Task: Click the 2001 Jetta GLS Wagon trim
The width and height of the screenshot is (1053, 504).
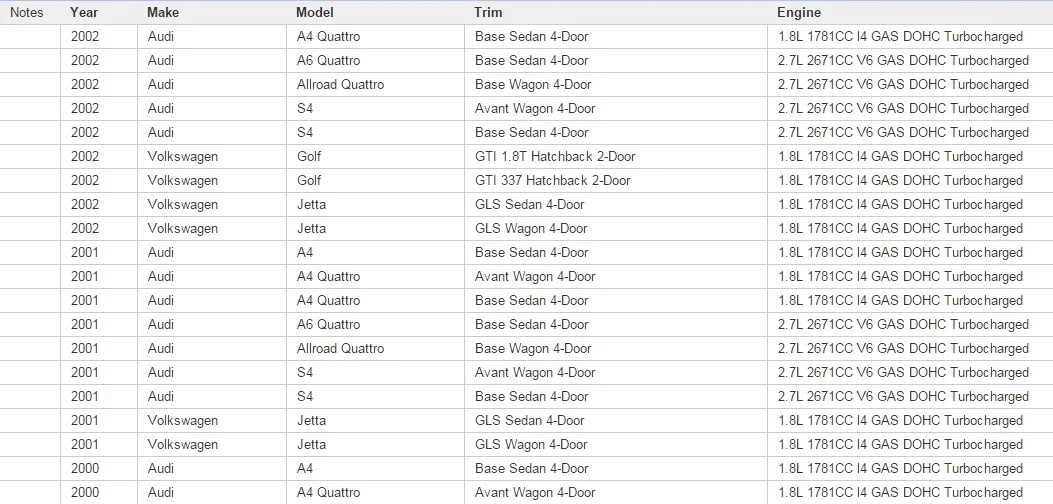Action: pos(616,445)
